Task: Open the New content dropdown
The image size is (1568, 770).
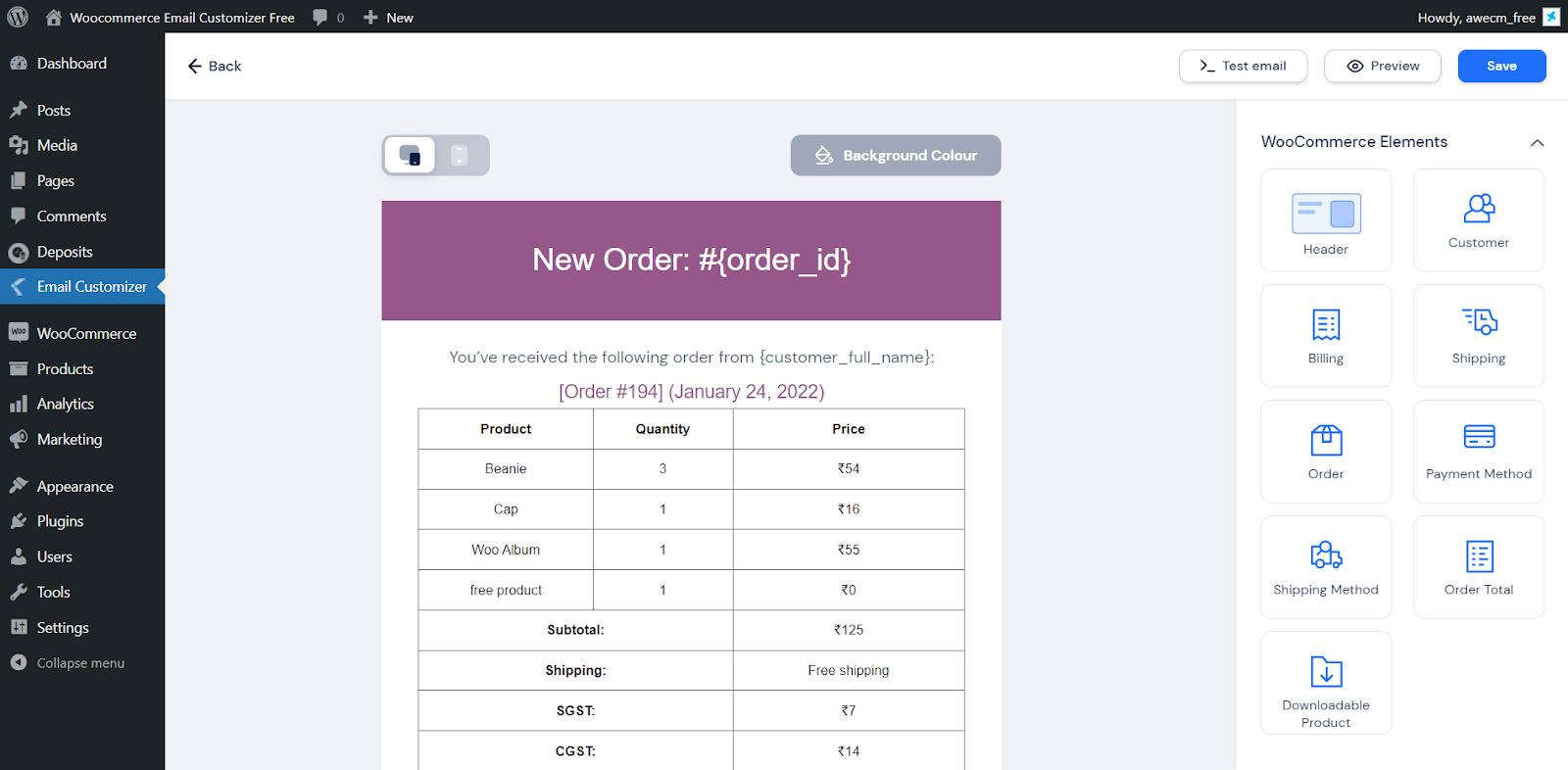Action: (388, 18)
